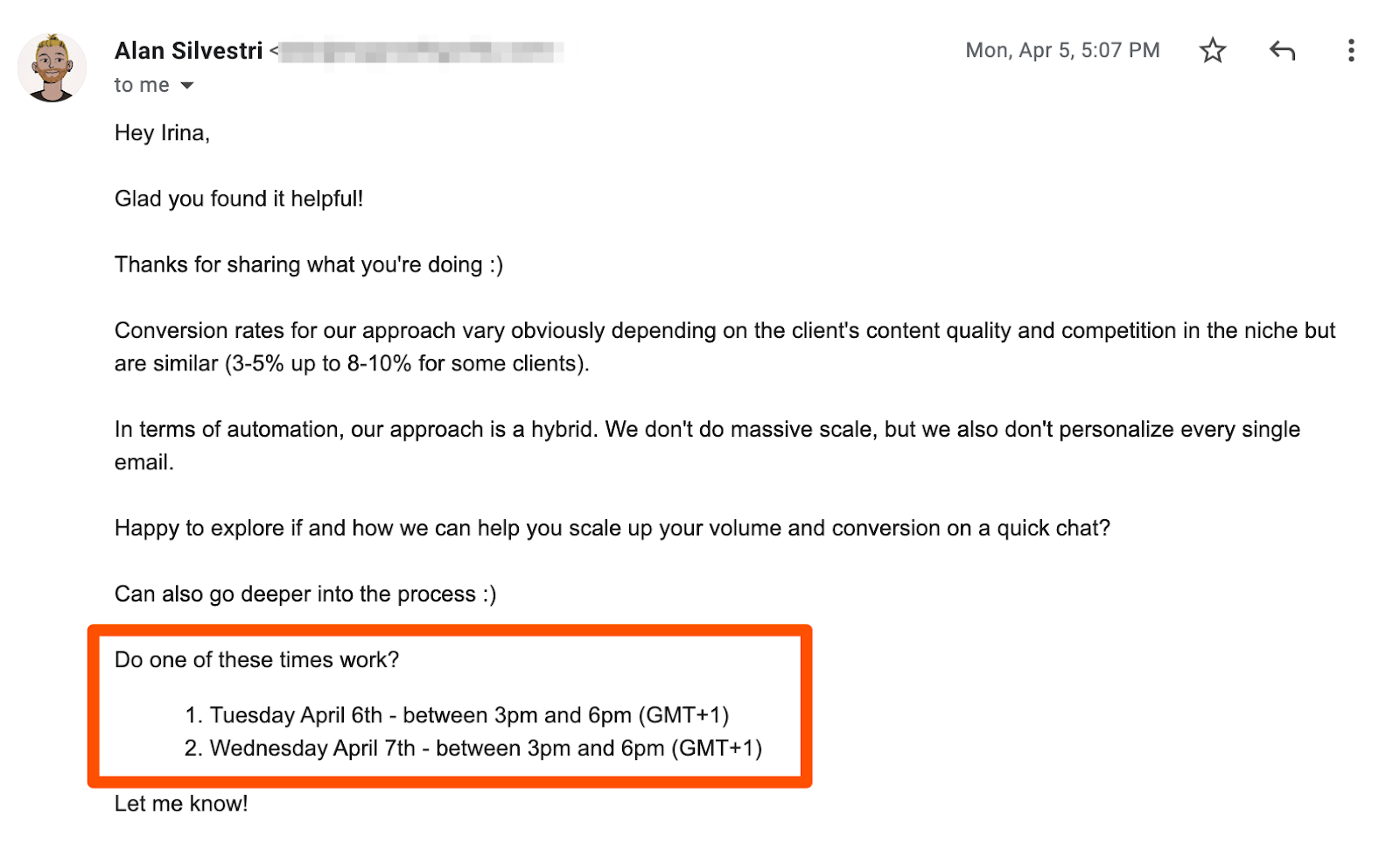Star this email from Alan Silvestri
This screenshot has width=1400, height=858.
(x=1212, y=51)
